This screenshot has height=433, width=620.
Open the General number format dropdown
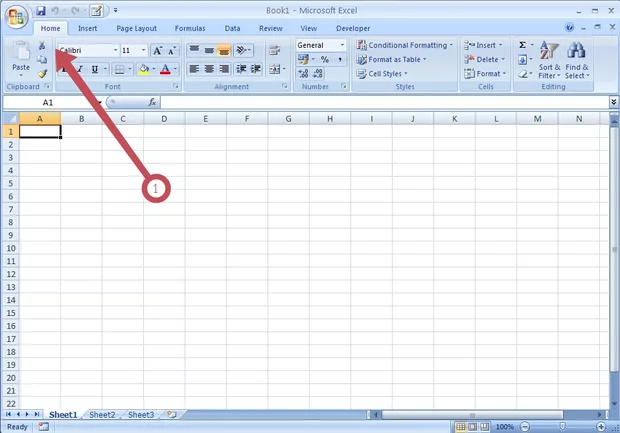[x=342, y=45]
